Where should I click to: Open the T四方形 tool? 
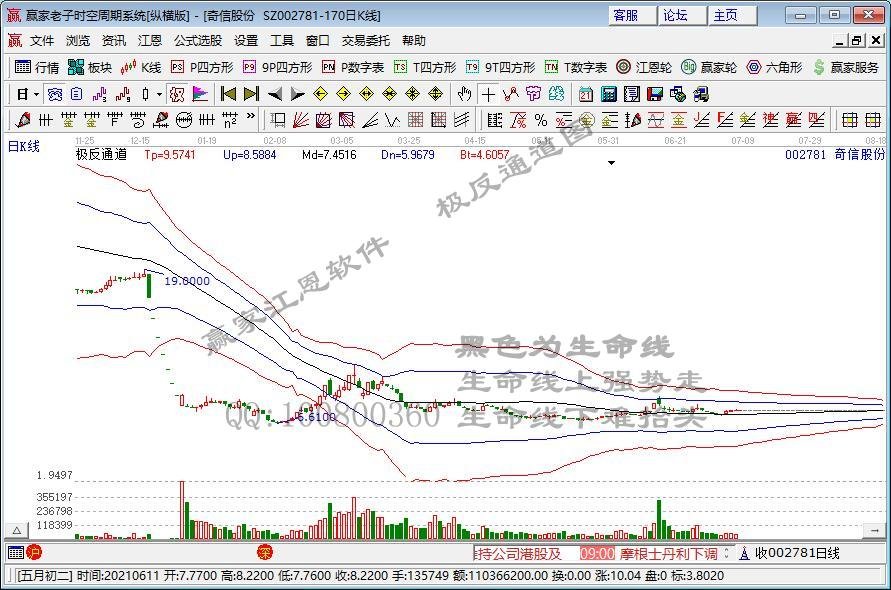pos(425,68)
